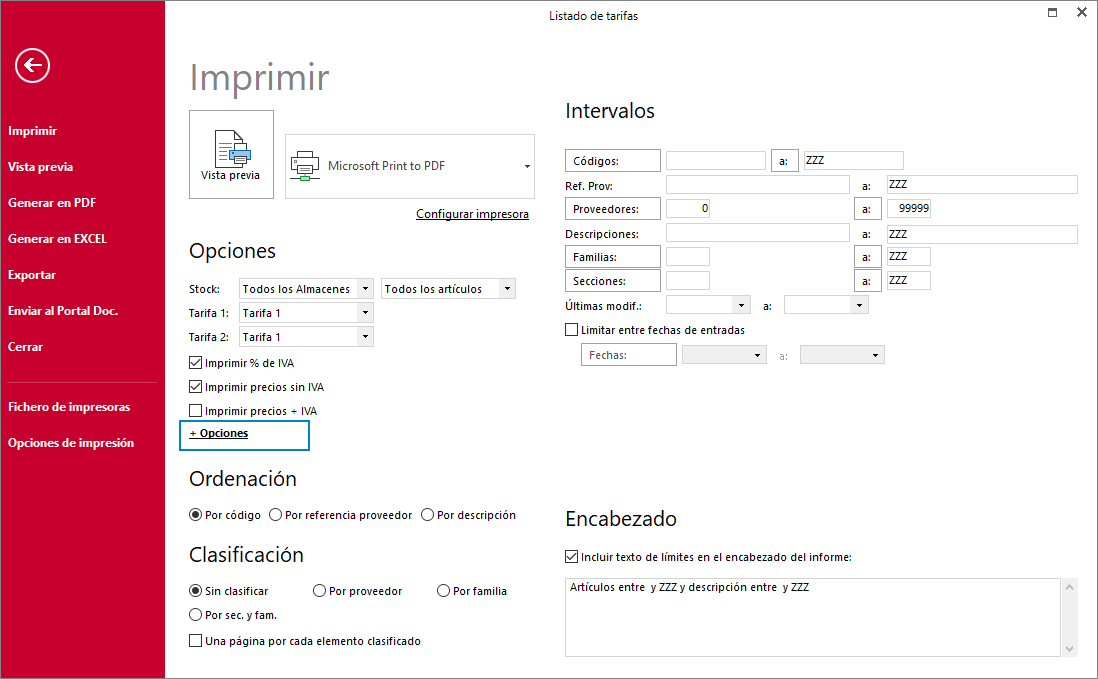Toggle Incluir texto de límites en encabezado
This screenshot has height=679, width=1098.
click(571, 556)
